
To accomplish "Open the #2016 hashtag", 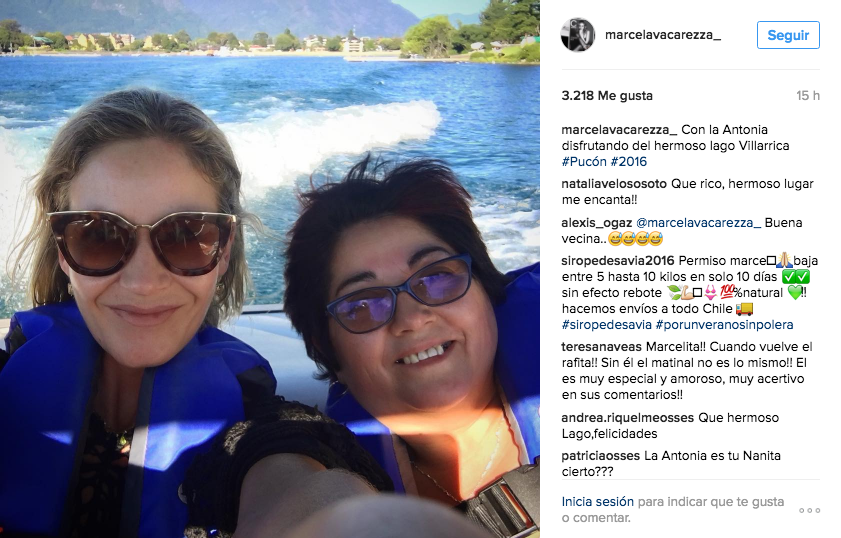I will (629, 161).
